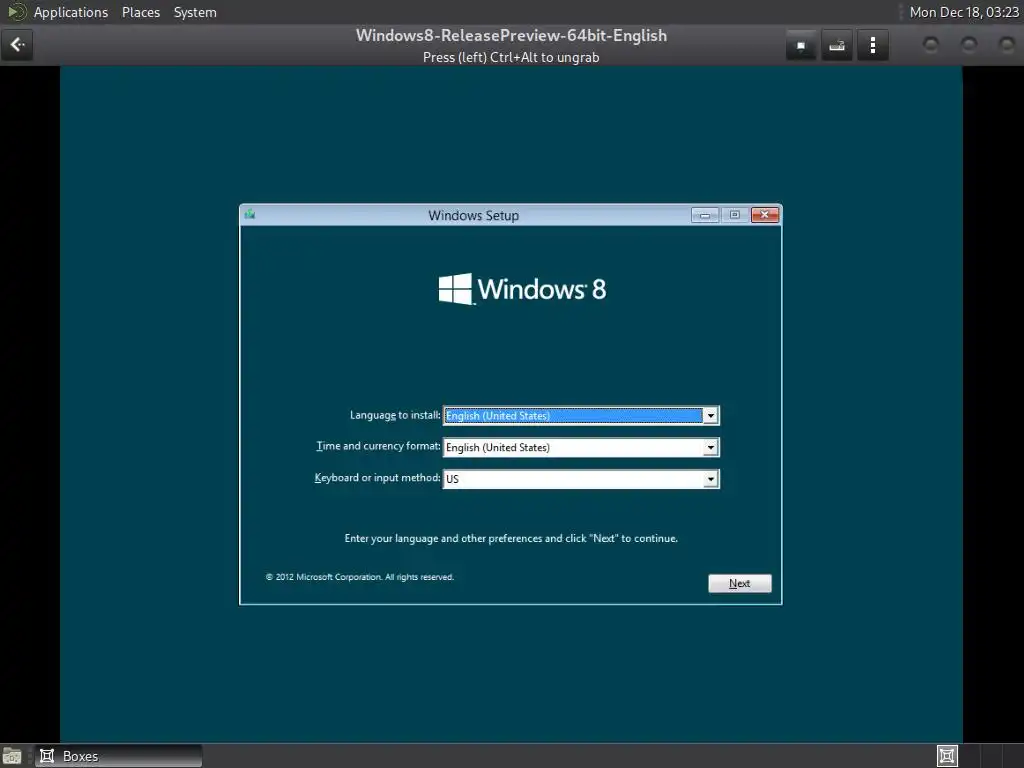The height and width of the screenshot is (768, 1024).
Task: Click the Windows Setup title bar text
Action: (x=473, y=216)
